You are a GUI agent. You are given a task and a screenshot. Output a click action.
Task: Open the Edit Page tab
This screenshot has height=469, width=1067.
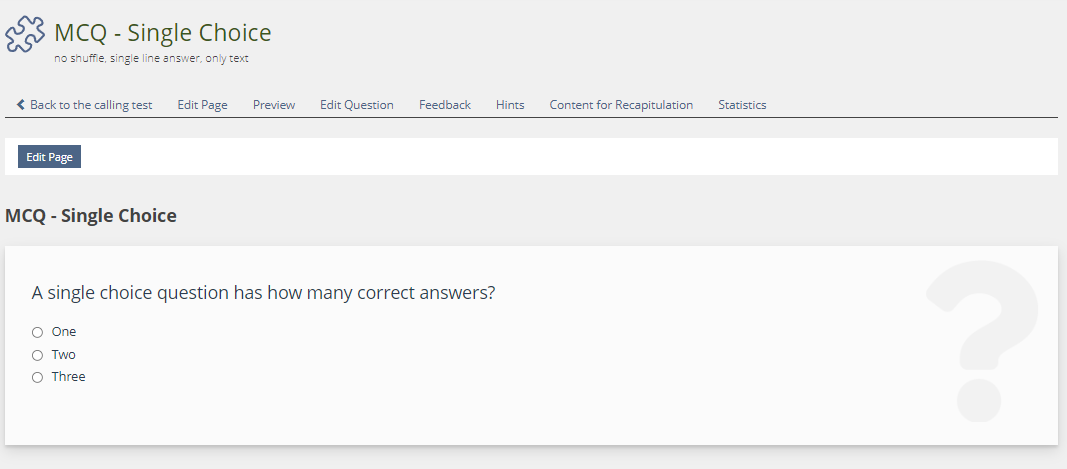(x=202, y=105)
